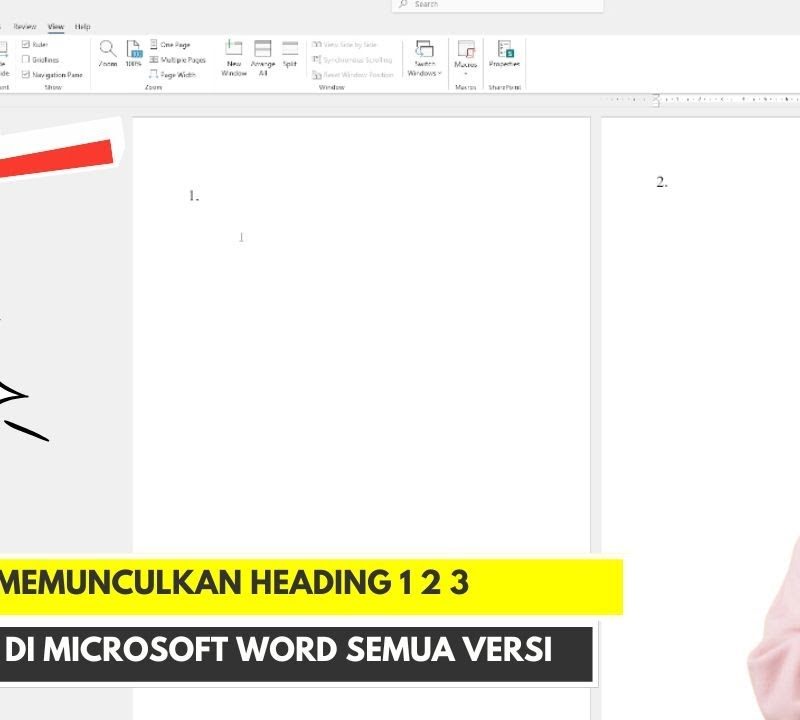Split the document window
The image size is (800, 720).
pos(290,54)
